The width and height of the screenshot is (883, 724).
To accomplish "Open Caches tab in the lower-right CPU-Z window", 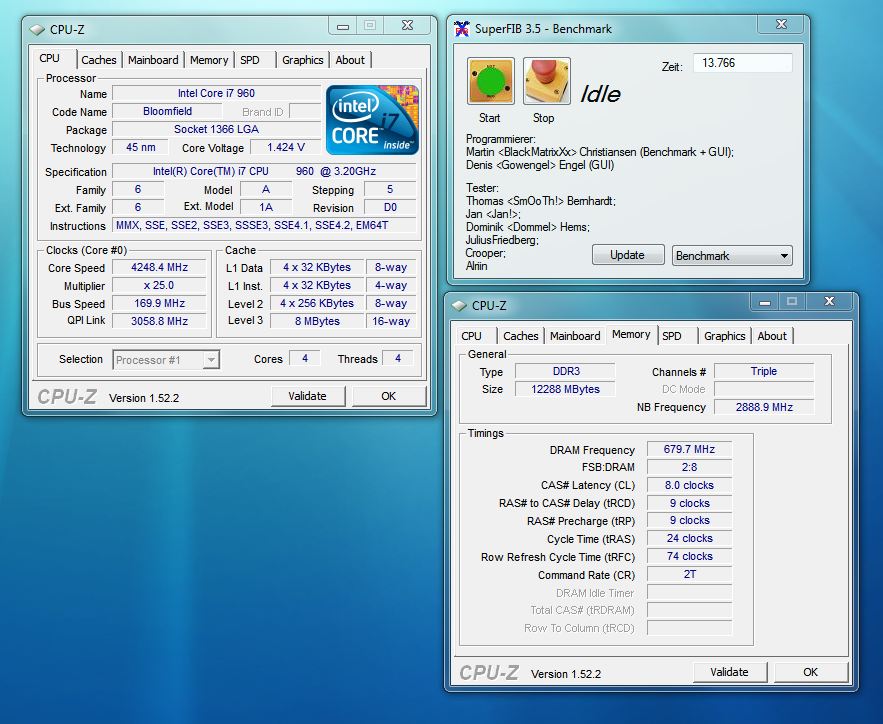I will pyautogui.click(x=520, y=336).
